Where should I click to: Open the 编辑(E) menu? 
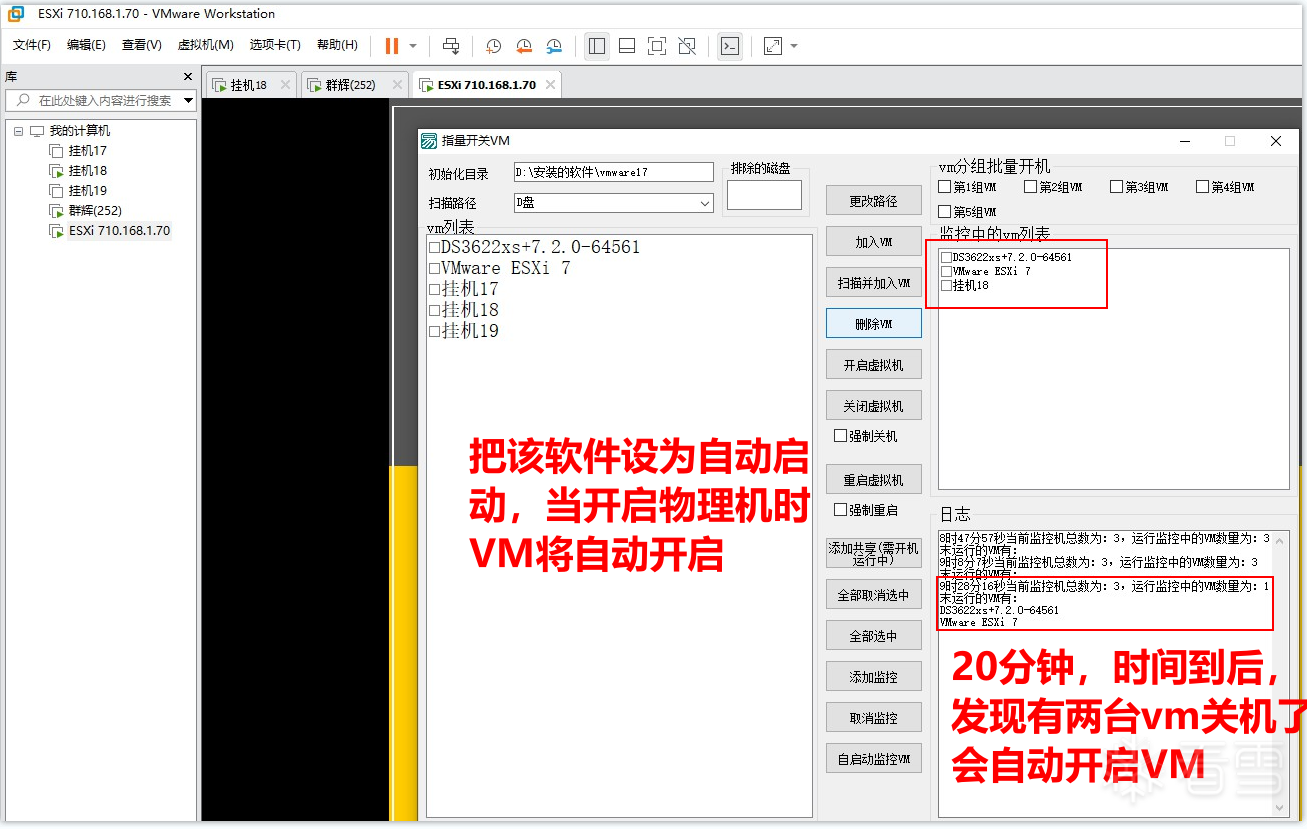click(x=86, y=45)
